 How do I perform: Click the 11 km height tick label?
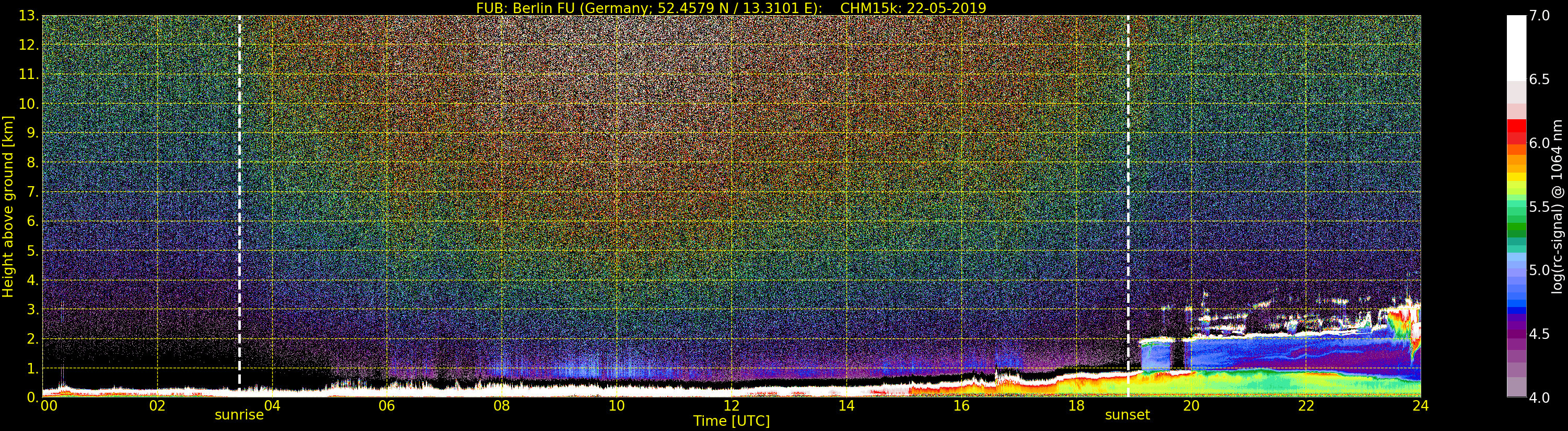(x=29, y=74)
